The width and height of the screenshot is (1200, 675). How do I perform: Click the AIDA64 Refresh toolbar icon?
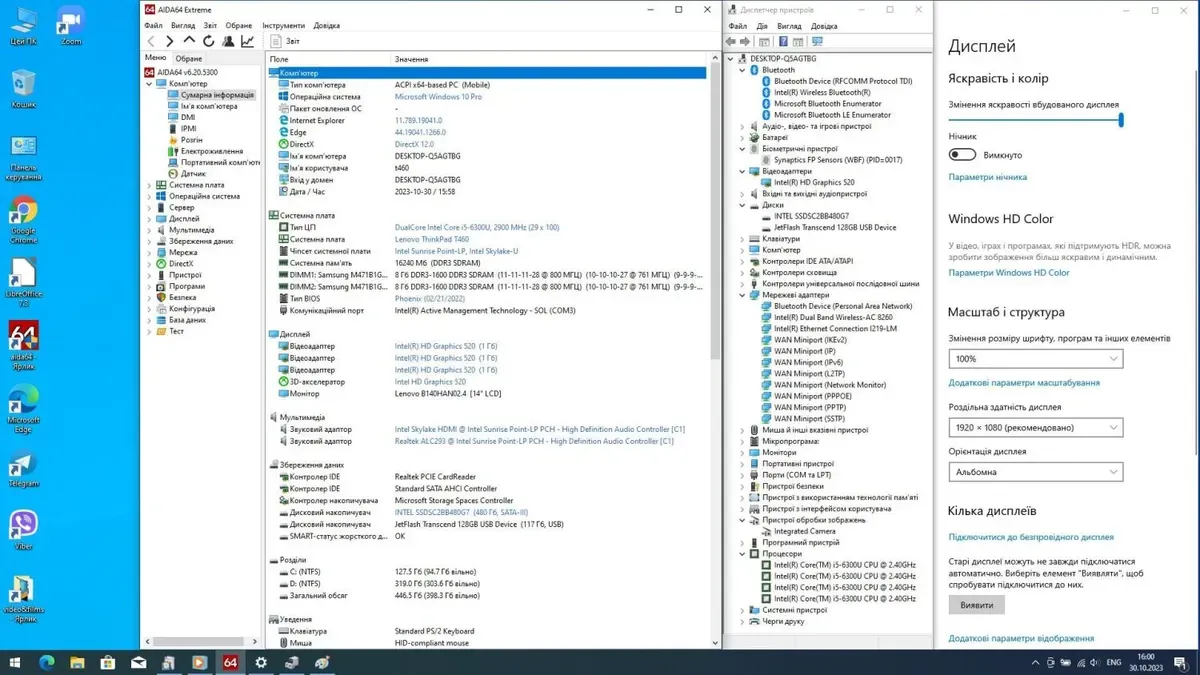tap(208, 41)
